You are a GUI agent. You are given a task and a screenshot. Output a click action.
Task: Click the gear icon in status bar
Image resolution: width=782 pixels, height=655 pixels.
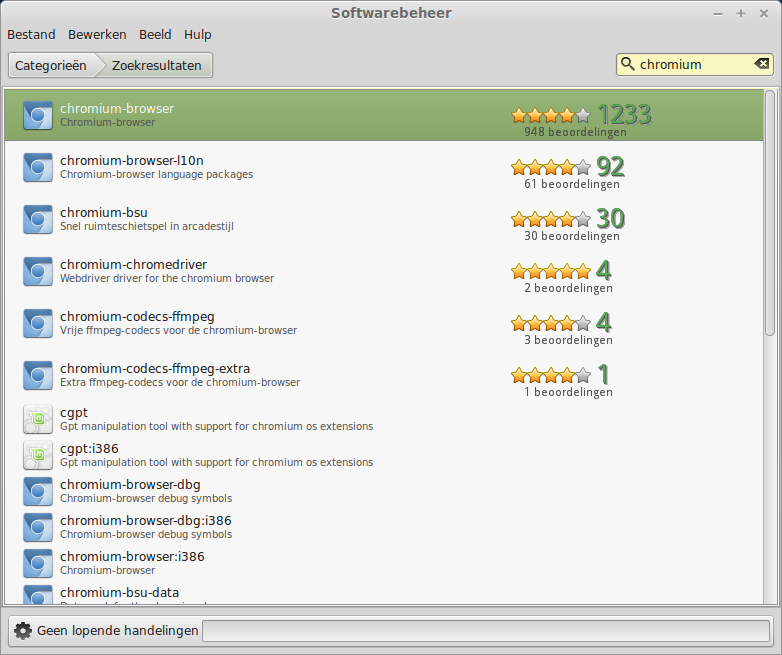22,631
